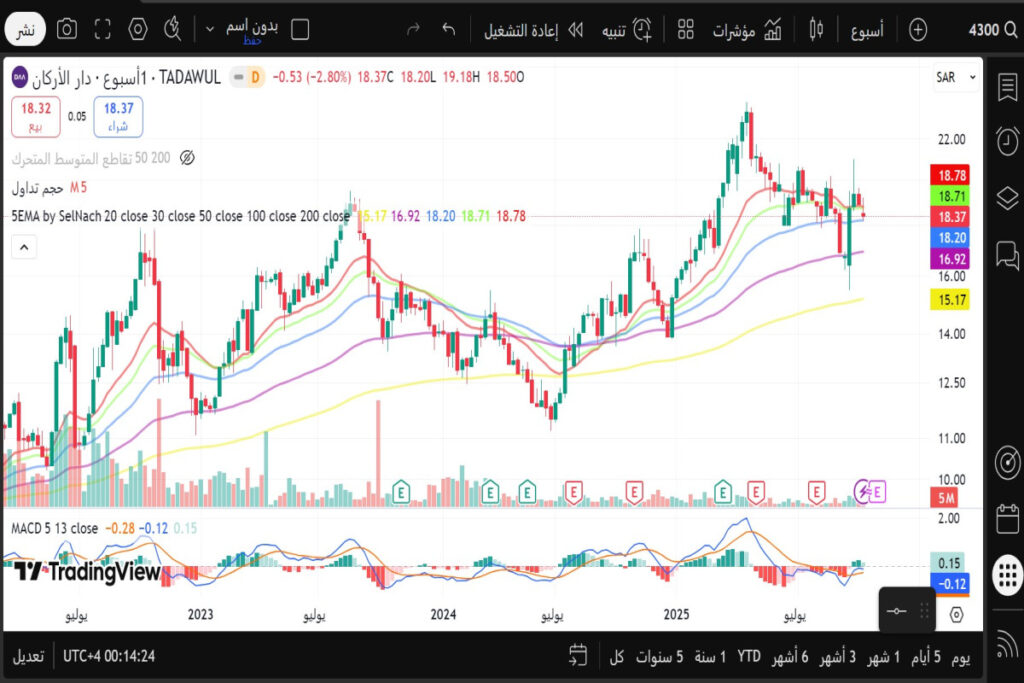Click the blue 18.37 شراء buy button
This screenshot has width=1024, height=683.
118,115
